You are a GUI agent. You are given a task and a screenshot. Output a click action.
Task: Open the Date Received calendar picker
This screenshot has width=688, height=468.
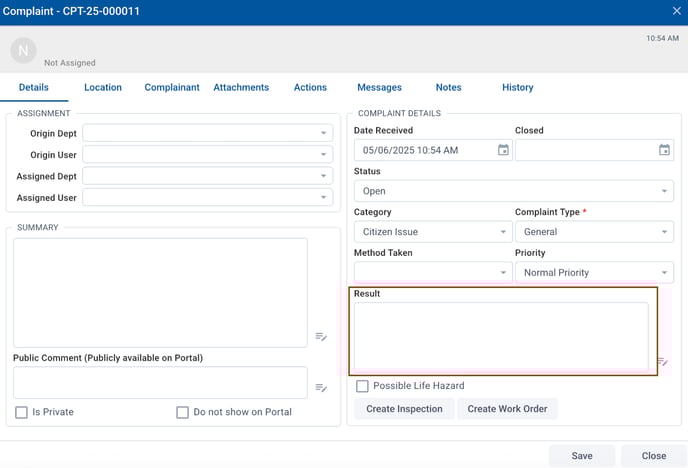click(x=503, y=150)
